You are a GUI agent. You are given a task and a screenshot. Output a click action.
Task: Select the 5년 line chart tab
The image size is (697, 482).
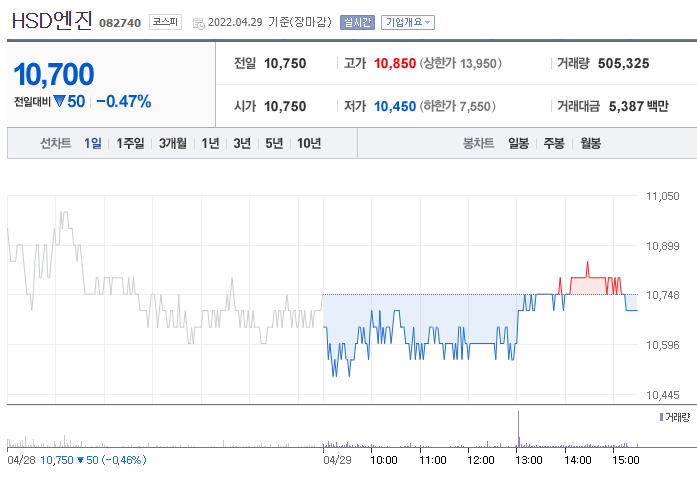[x=274, y=143]
